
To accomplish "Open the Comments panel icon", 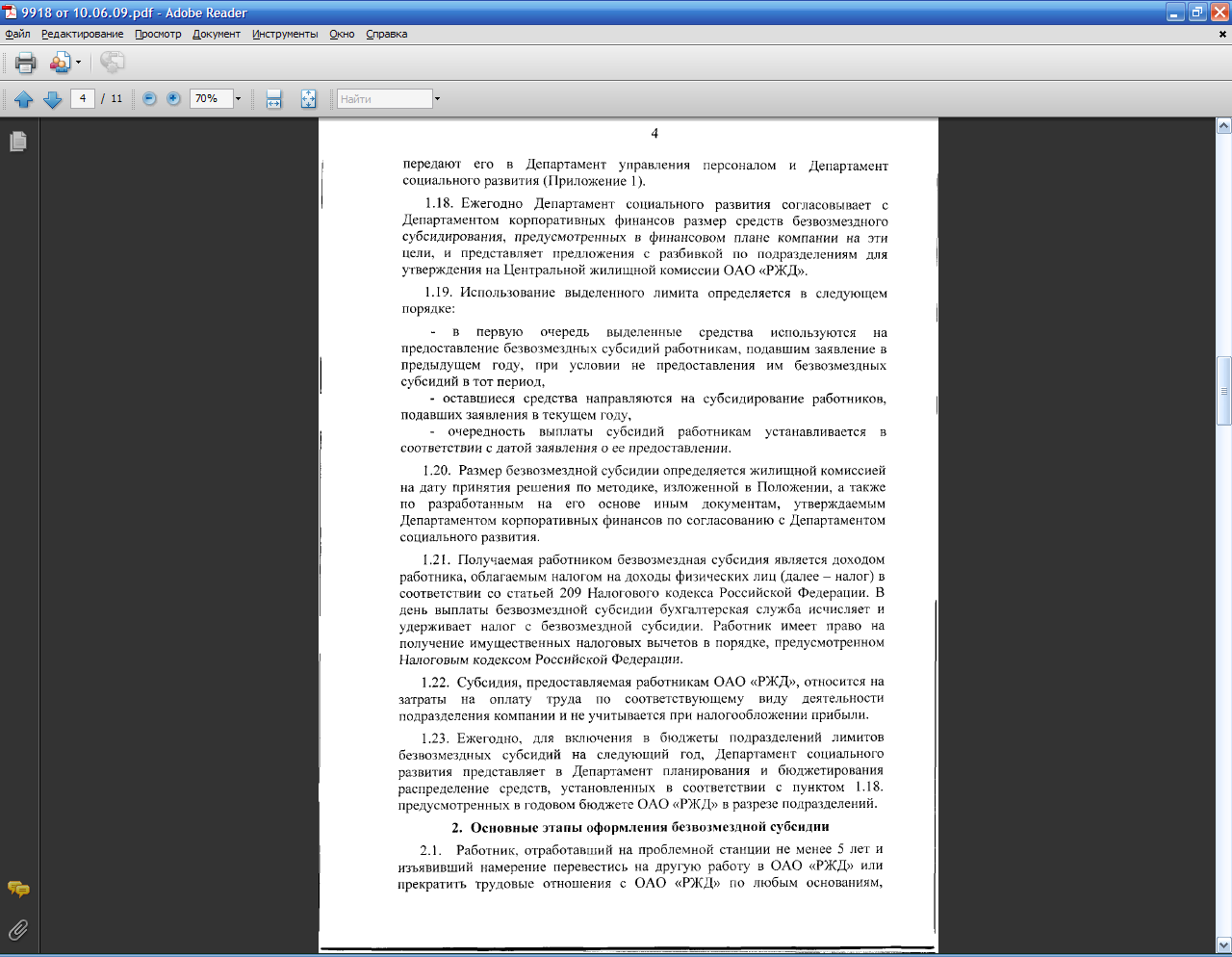I will pyautogui.click(x=18, y=890).
